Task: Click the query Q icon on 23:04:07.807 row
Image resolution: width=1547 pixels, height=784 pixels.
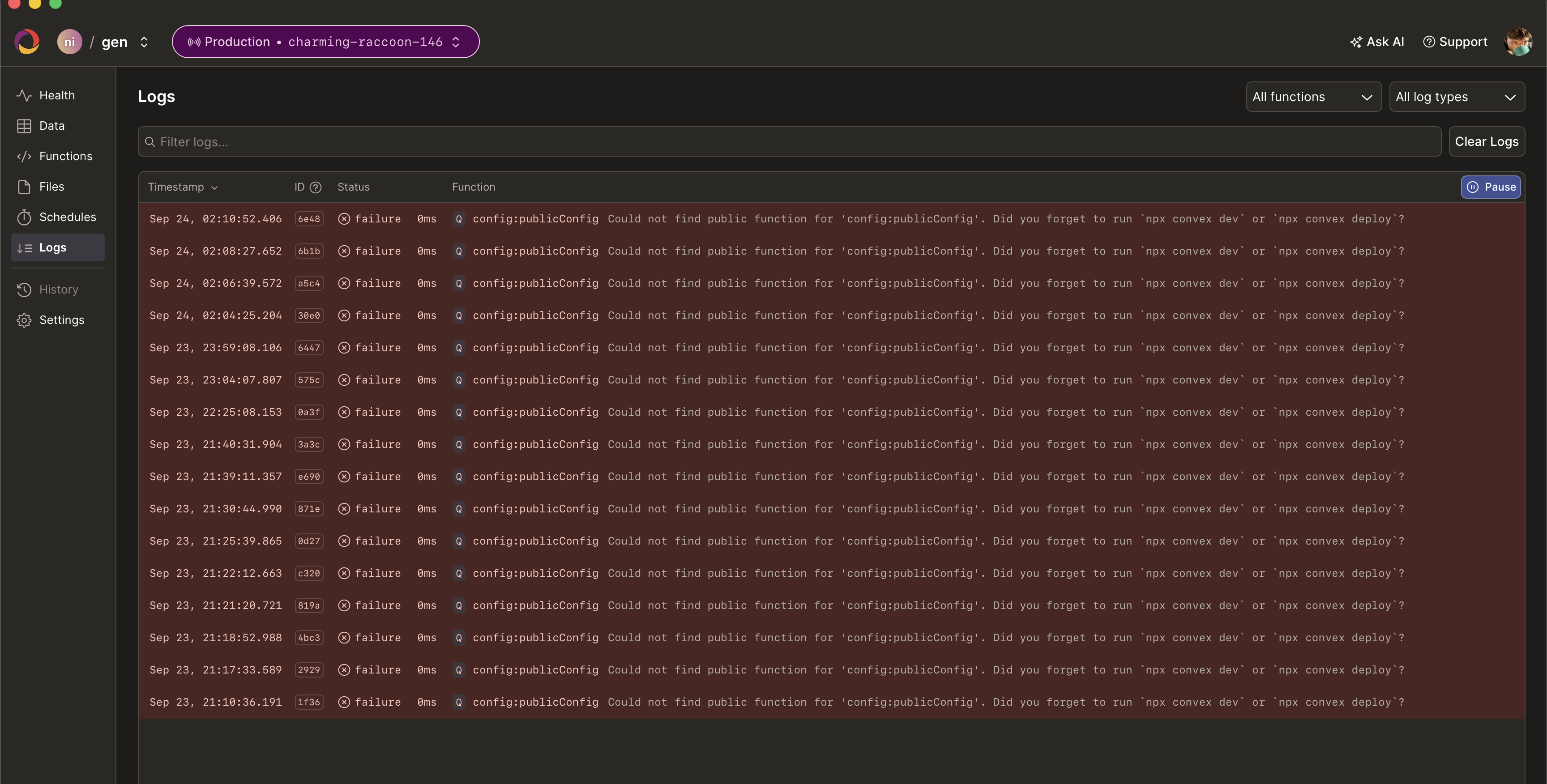Action: (459, 380)
